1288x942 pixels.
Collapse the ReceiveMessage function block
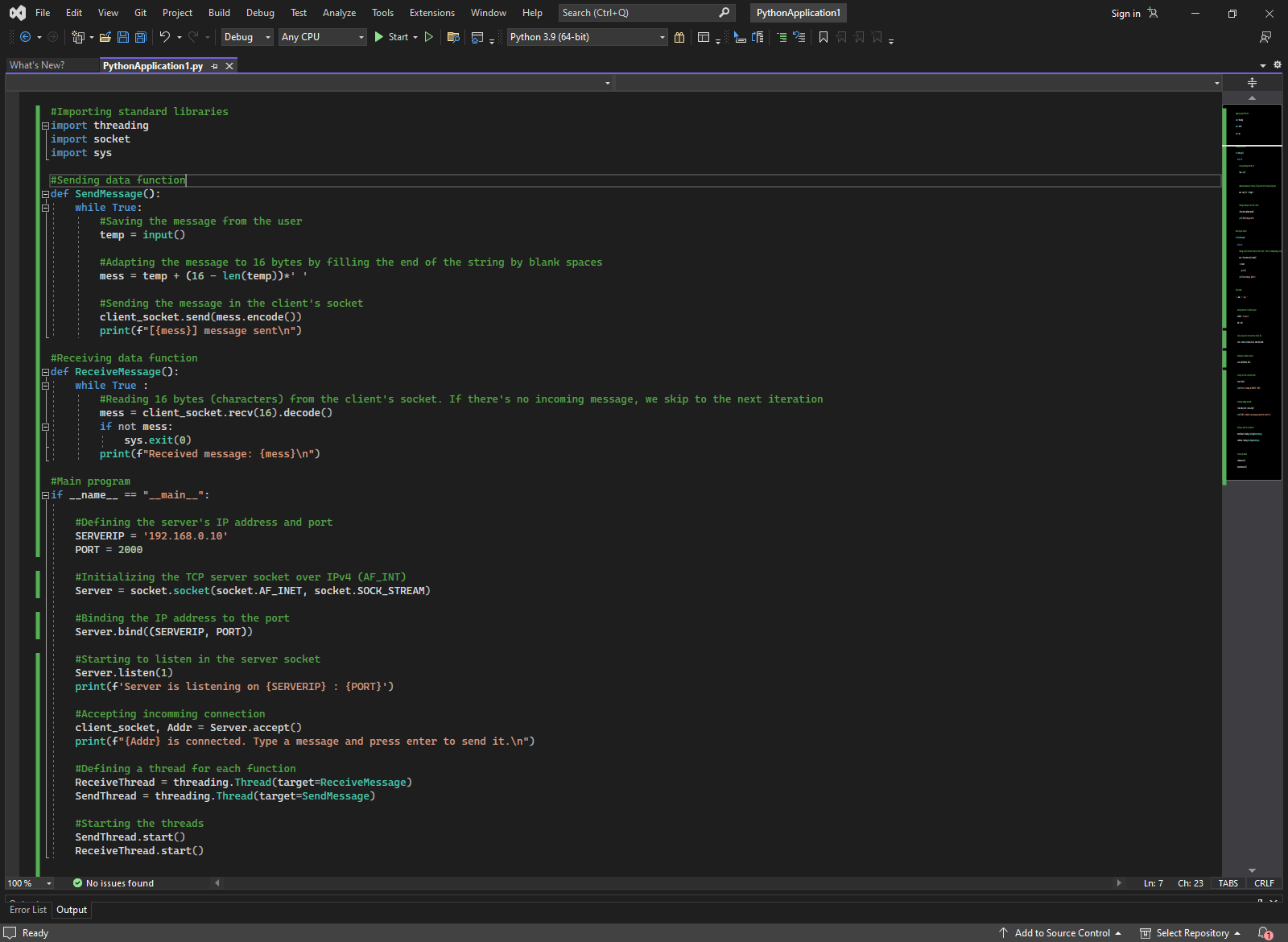tap(45, 372)
